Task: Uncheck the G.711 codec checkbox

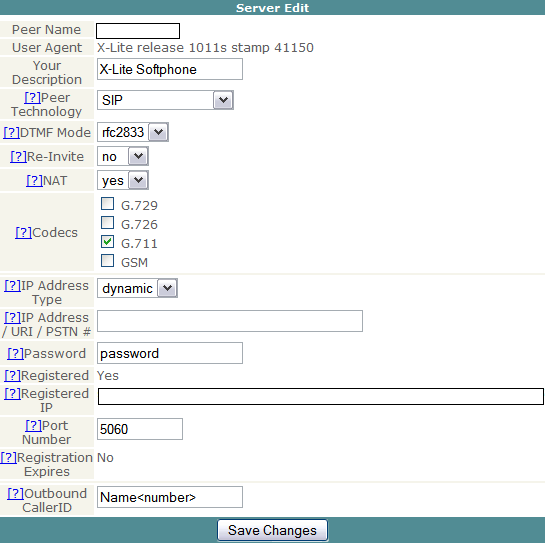Action: click(107, 242)
